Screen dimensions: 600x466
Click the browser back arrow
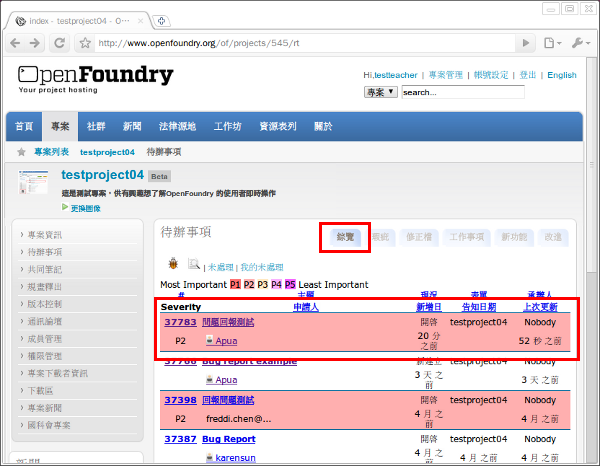(x=15, y=43)
